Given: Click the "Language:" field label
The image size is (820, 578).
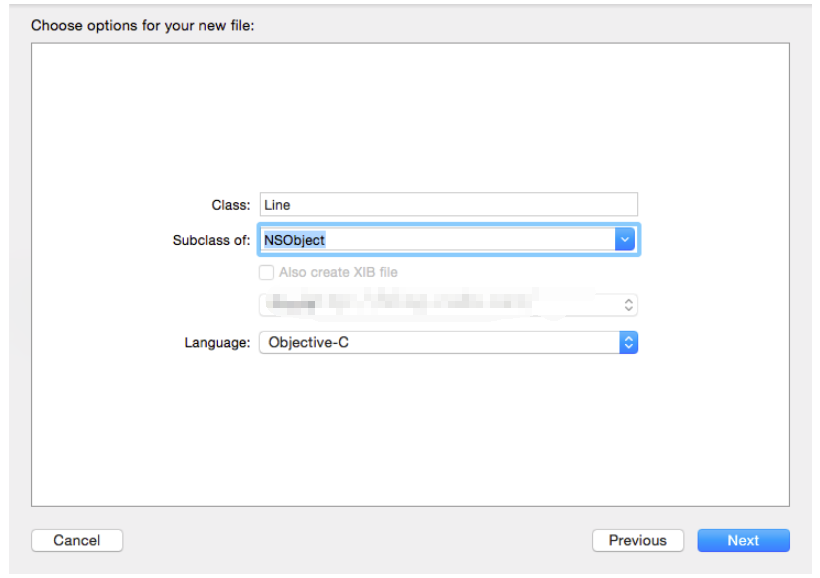Looking at the screenshot, I should pos(217,342).
